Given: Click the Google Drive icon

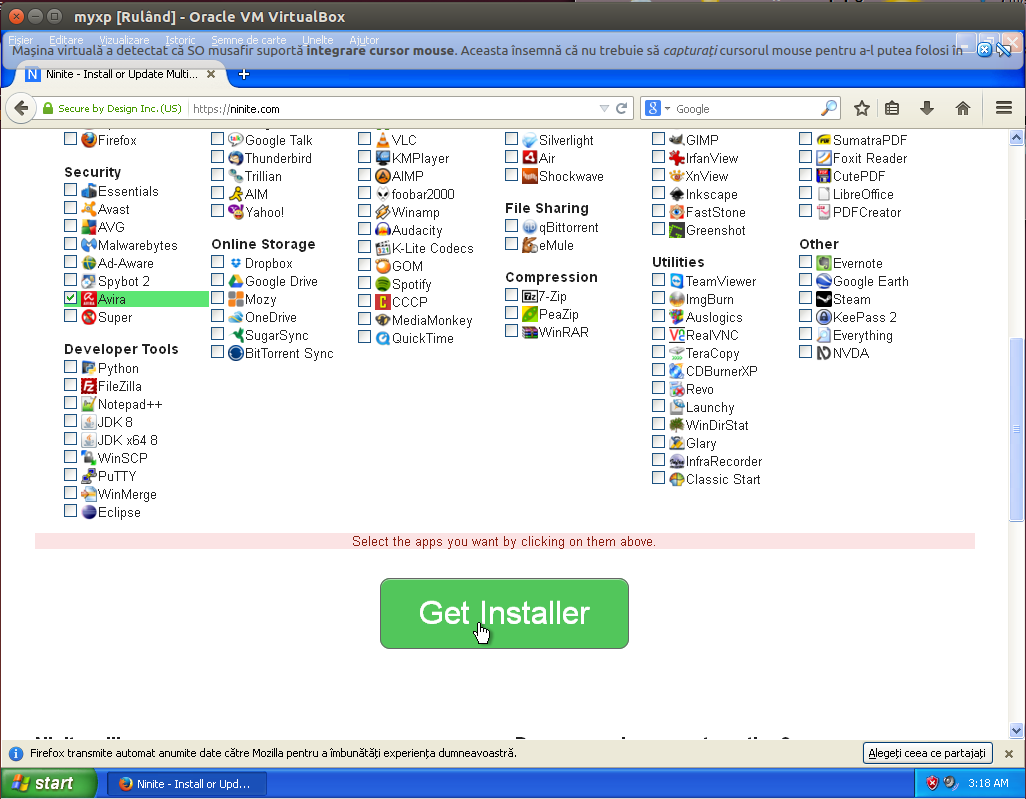Looking at the screenshot, I should 236,281.
